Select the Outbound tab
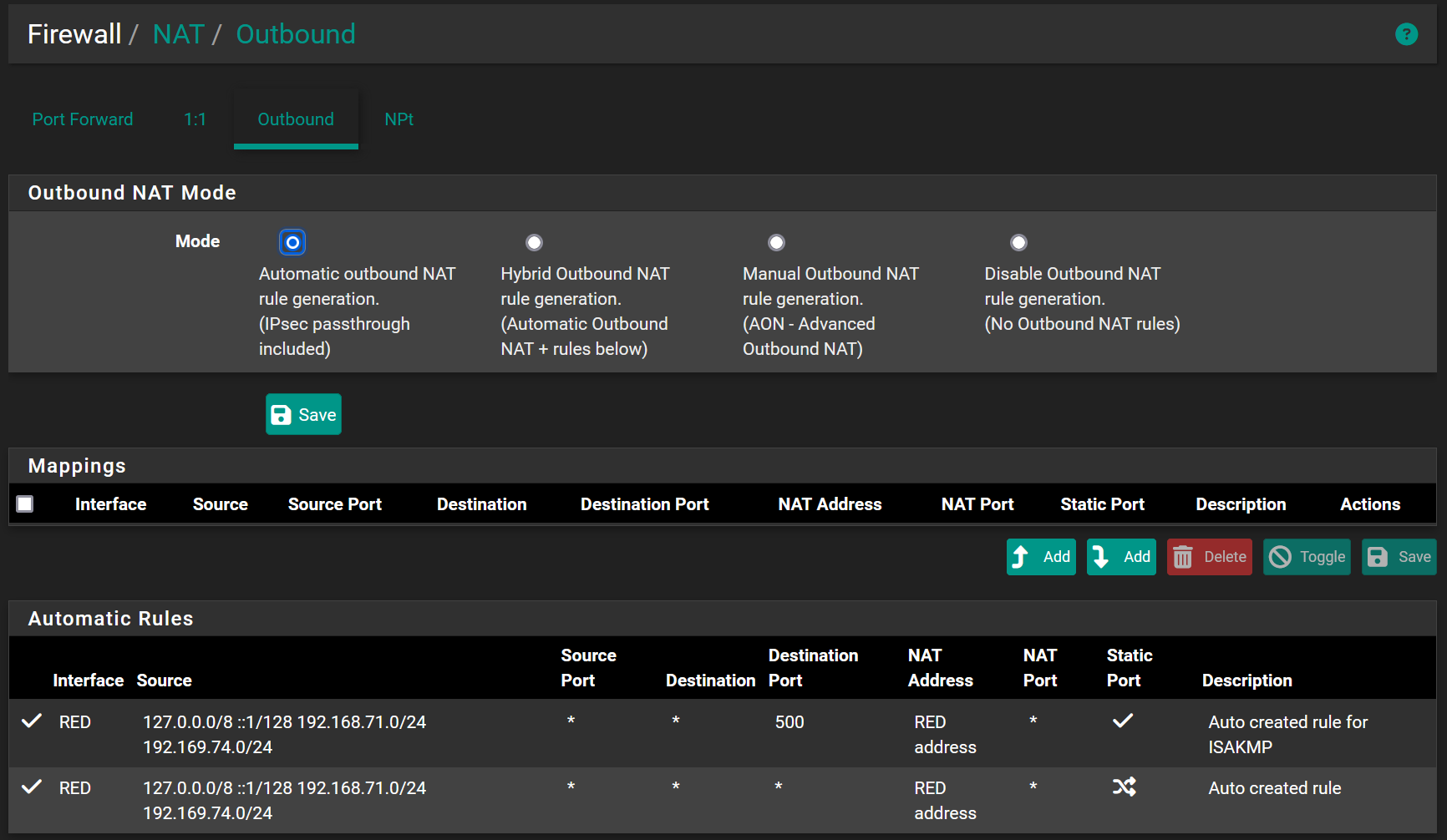The width and height of the screenshot is (1447, 840). tap(296, 119)
